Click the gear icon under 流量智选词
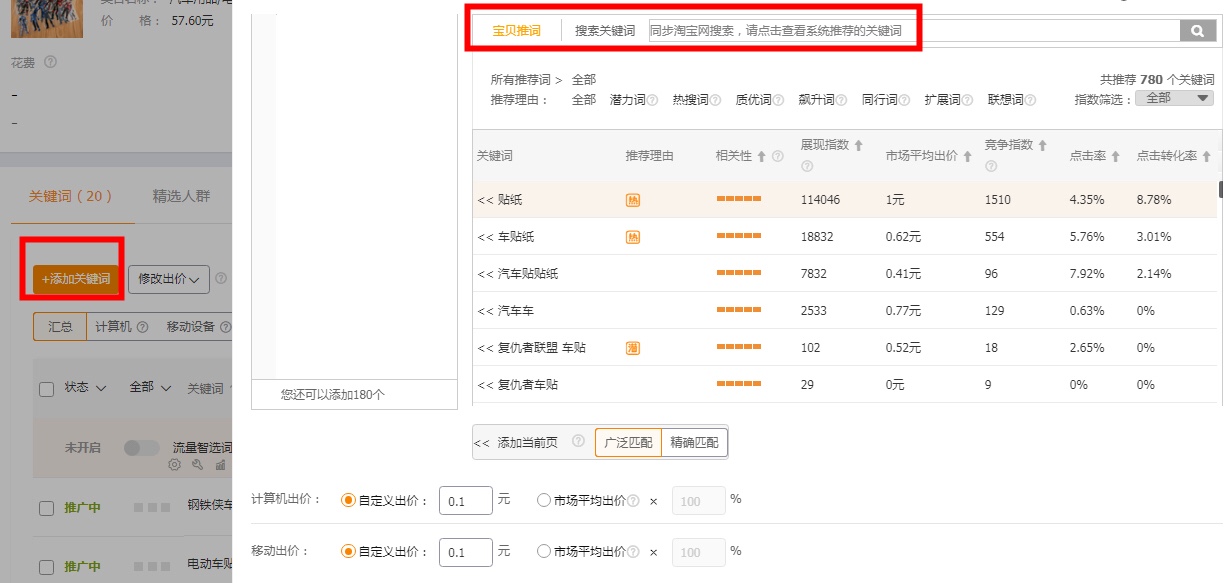1224x583 pixels. point(174,463)
